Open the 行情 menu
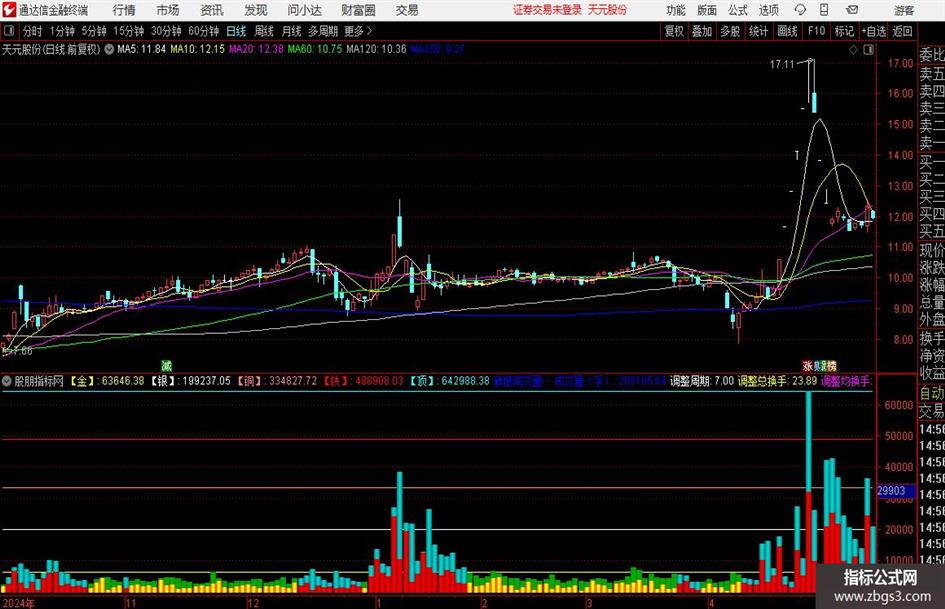Screen dimensions: 945x609 (x=124, y=10)
